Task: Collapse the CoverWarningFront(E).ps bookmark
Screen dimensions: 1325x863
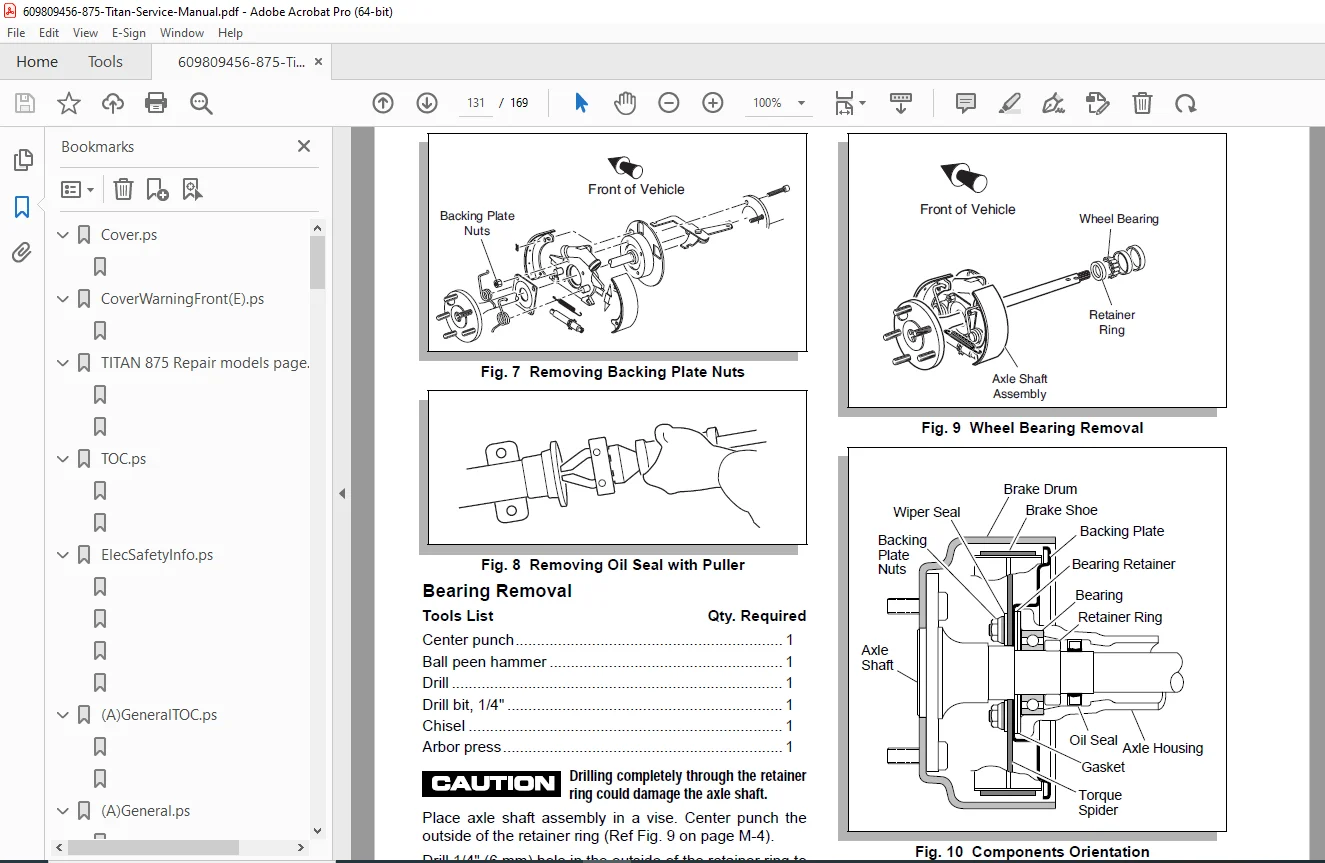Action: 63,299
